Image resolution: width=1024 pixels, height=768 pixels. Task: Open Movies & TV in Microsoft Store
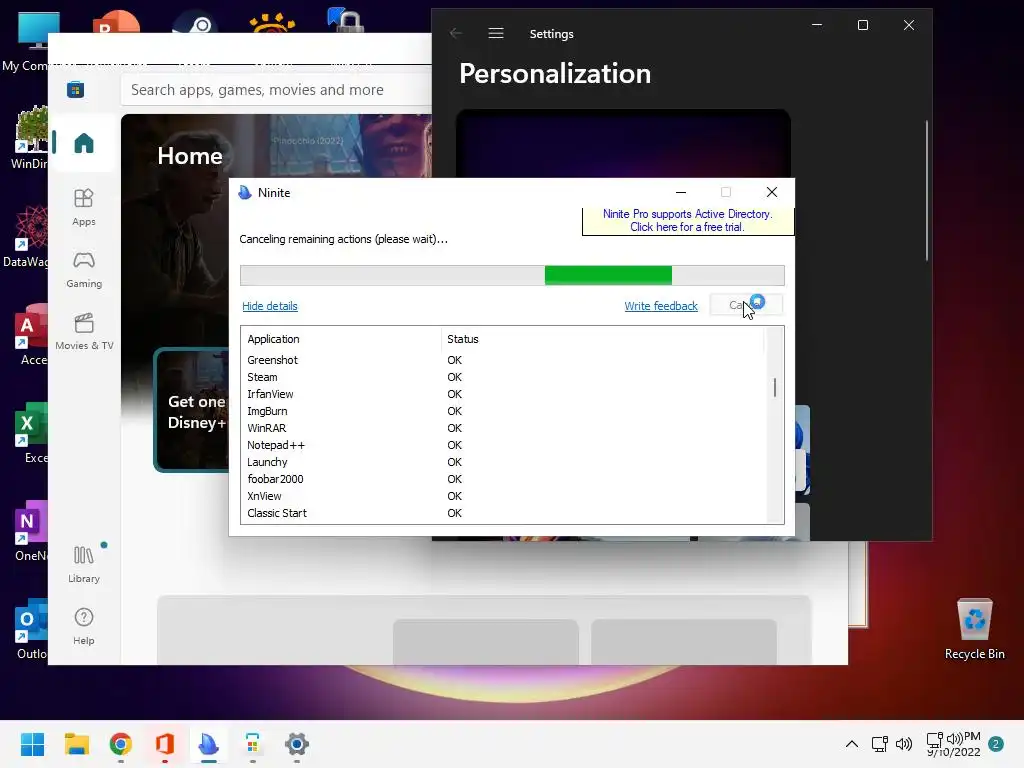pyautogui.click(x=84, y=332)
